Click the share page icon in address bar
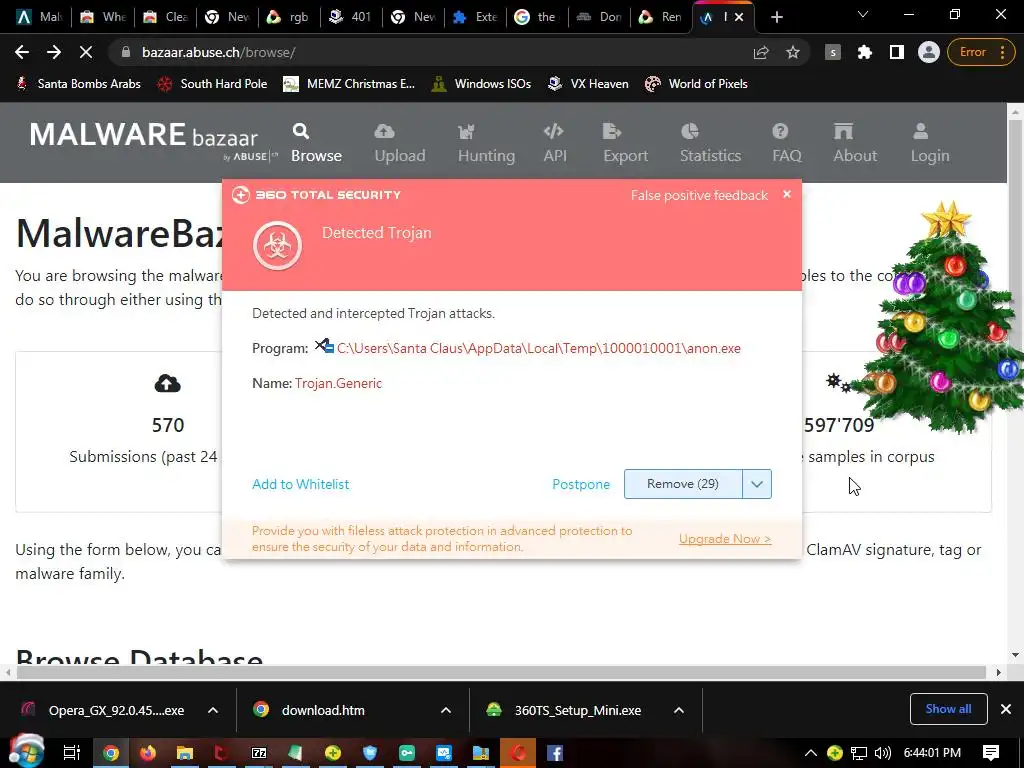 tap(761, 52)
